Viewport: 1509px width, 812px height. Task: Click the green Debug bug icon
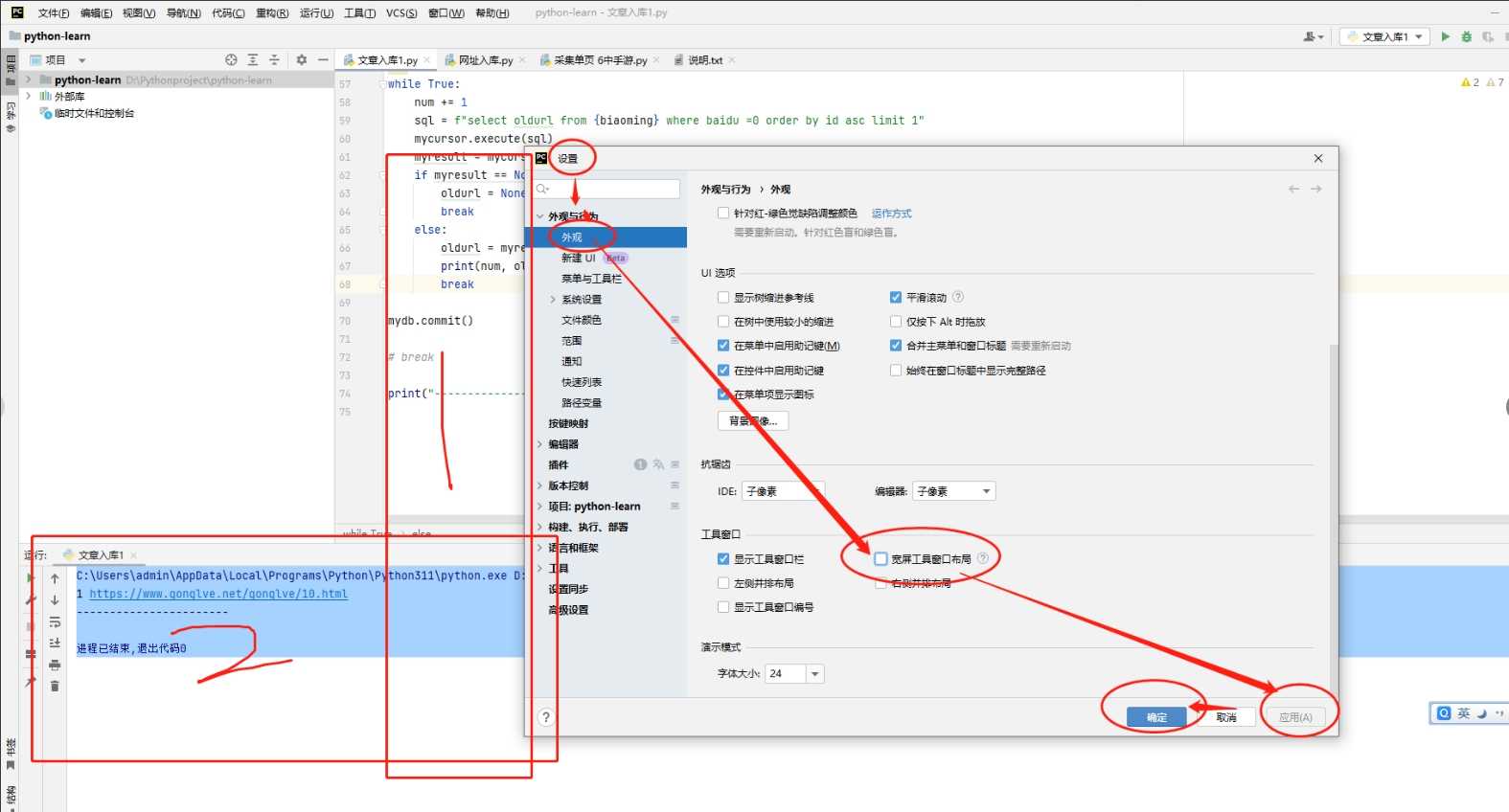1466,36
